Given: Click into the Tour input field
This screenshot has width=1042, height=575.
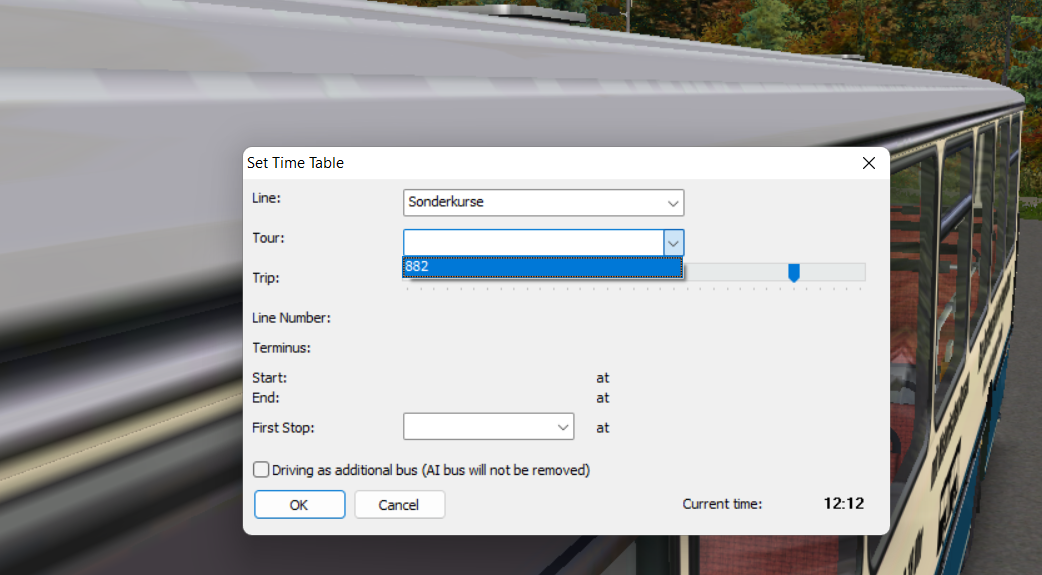Looking at the screenshot, I should coord(533,243).
